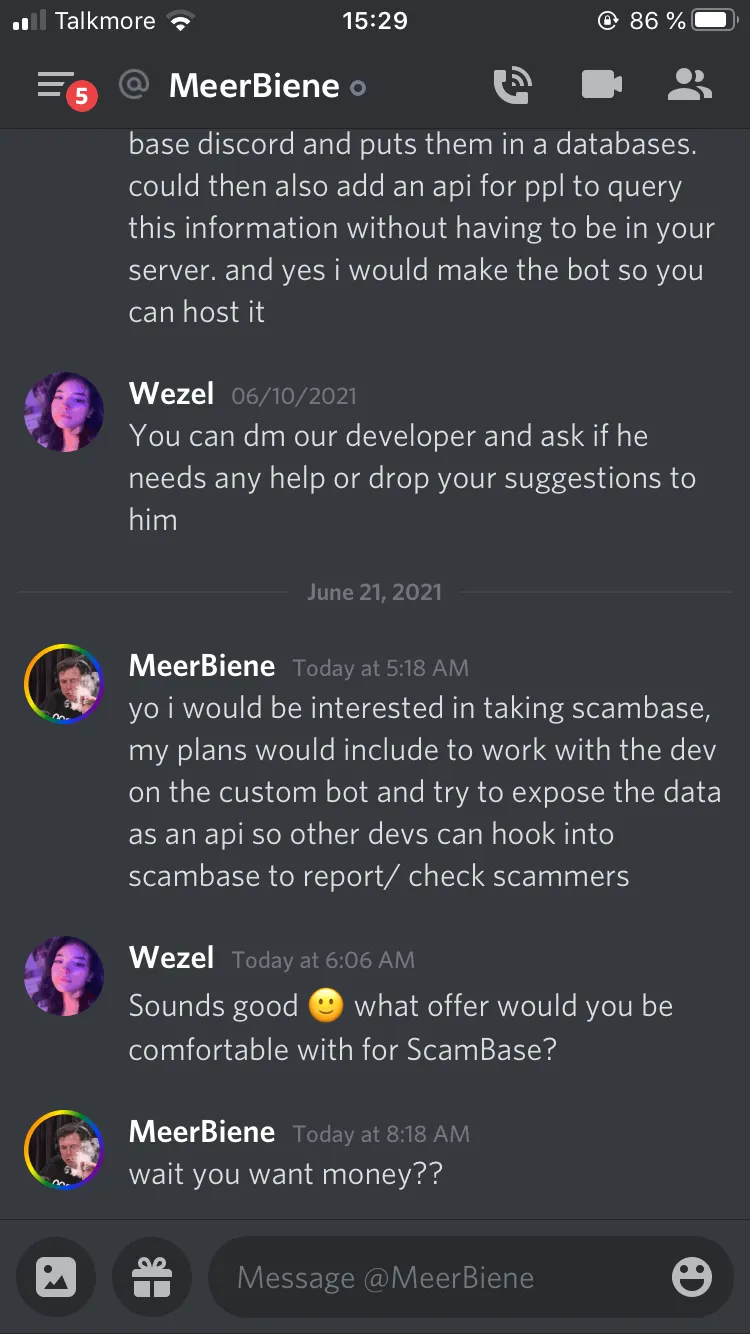Tap the @ symbol beside MeerBiene
The height and width of the screenshot is (1334, 750).
tap(133, 86)
